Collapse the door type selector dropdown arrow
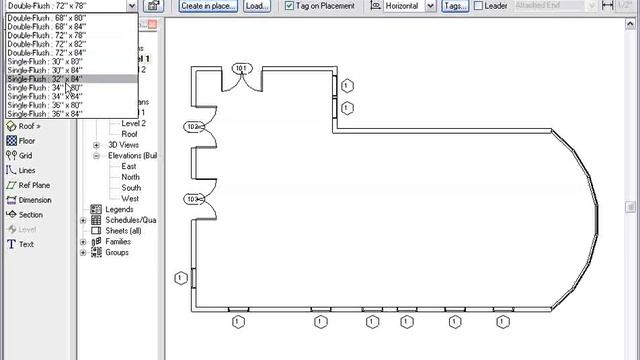Image resolution: width=640 pixels, height=360 pixels. [x=132, y=6]
